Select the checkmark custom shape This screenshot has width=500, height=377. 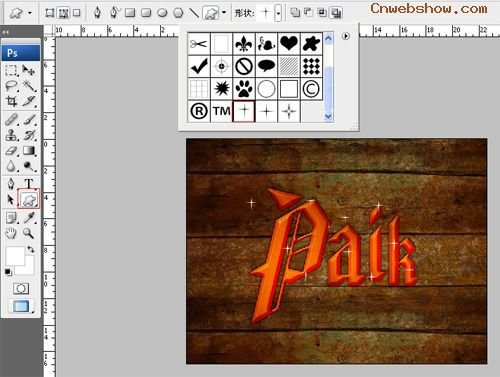click(x=199, y=66)
